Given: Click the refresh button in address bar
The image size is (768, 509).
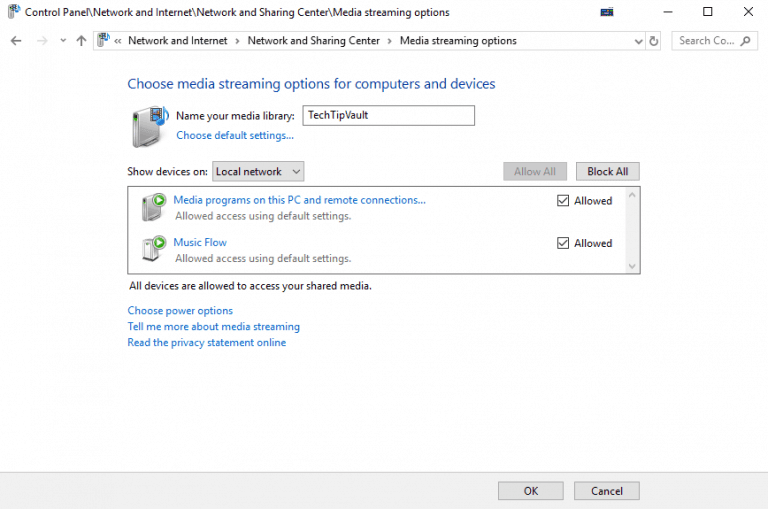Looking at the screenshot, I should click(654, 41).
